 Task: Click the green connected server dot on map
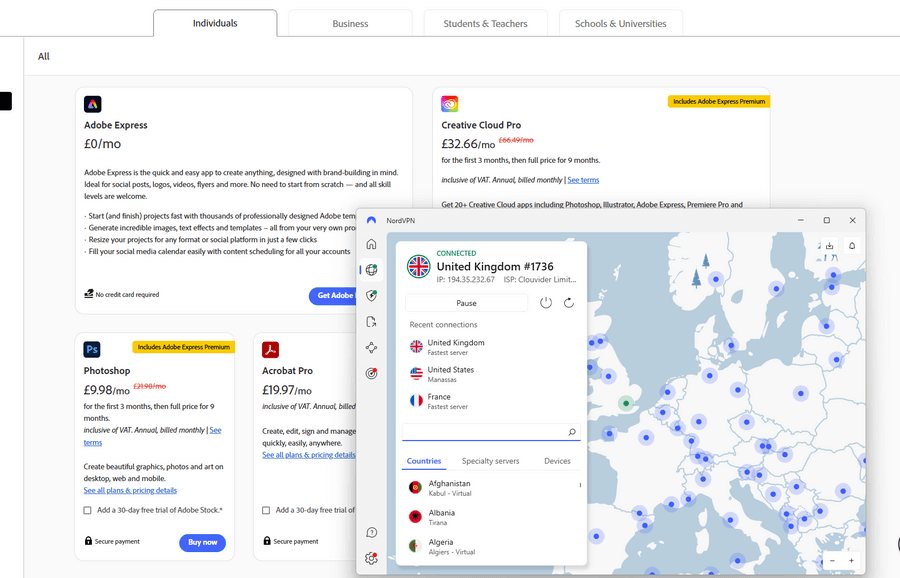point(626,403)
